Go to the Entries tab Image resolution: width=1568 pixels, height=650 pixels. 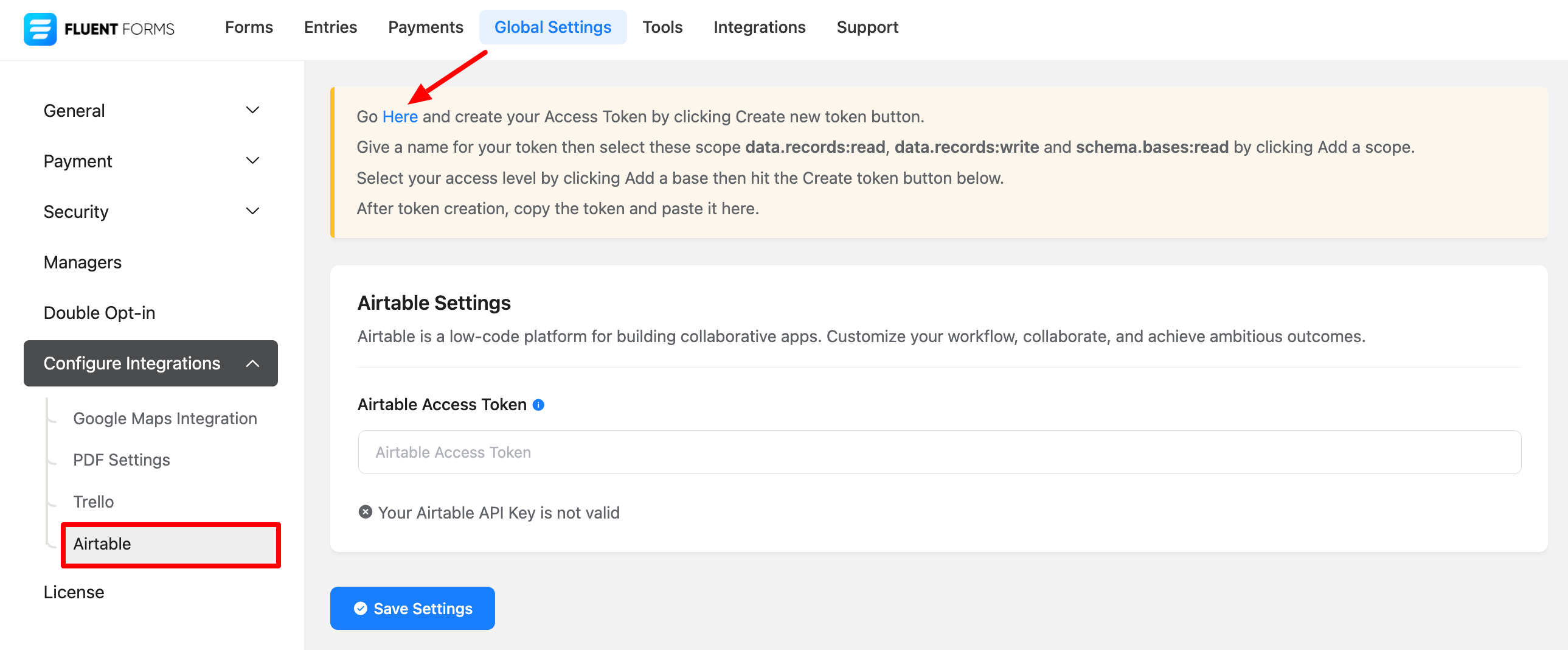(x=330, y=27)
